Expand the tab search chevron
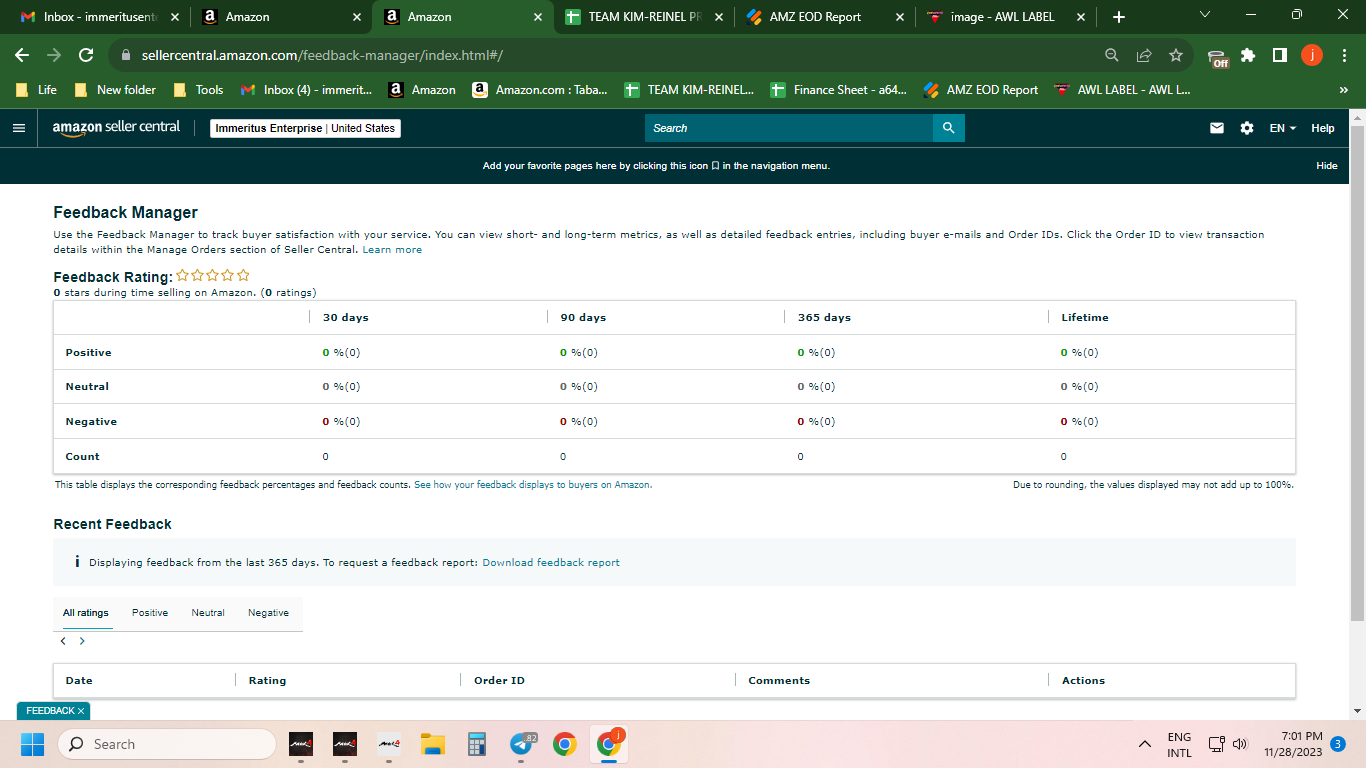The height and width of the screenshot is (768, 1366). point(1204,15)
